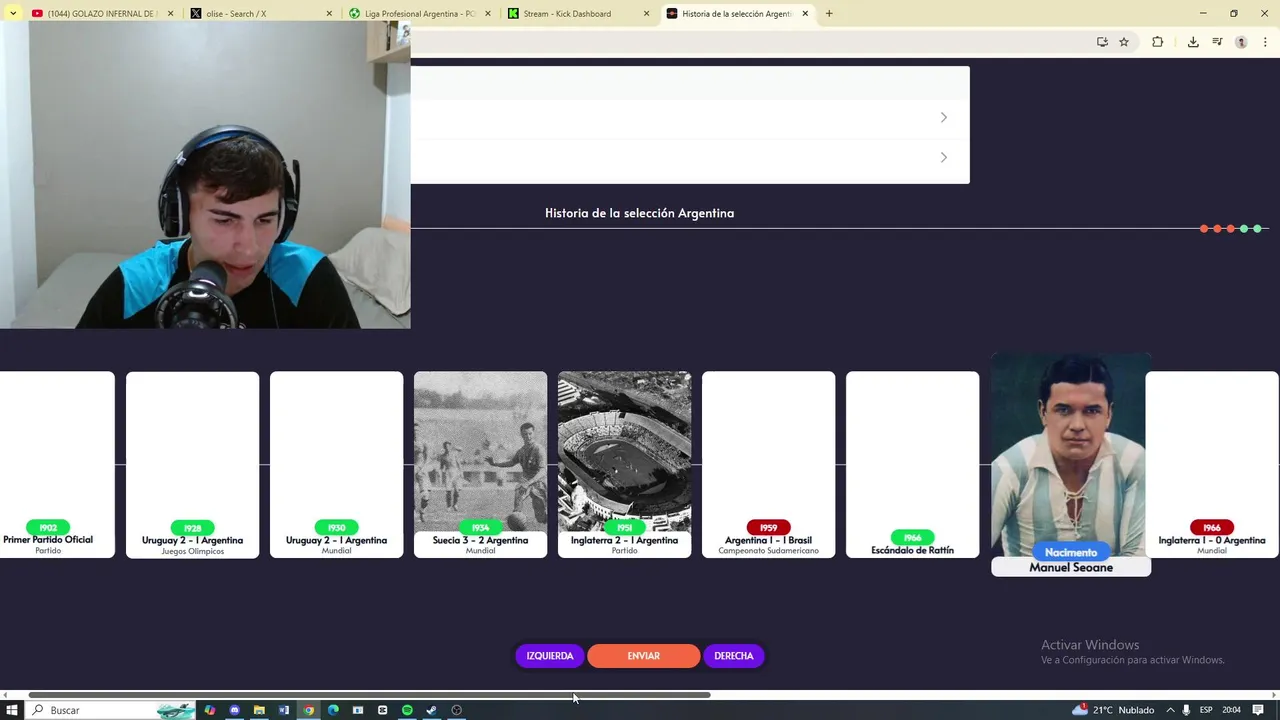Open Chrome three-dot menu
The width and height of the screenshot is (1280, 720).
[1265, 42]
